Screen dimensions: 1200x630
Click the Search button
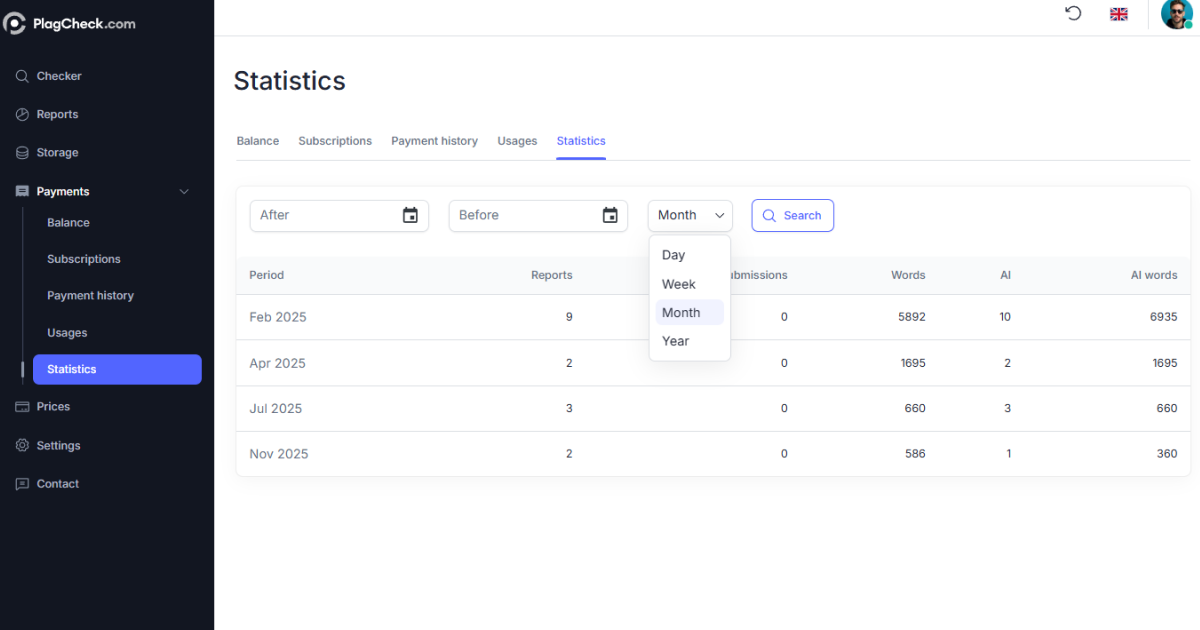792,215
